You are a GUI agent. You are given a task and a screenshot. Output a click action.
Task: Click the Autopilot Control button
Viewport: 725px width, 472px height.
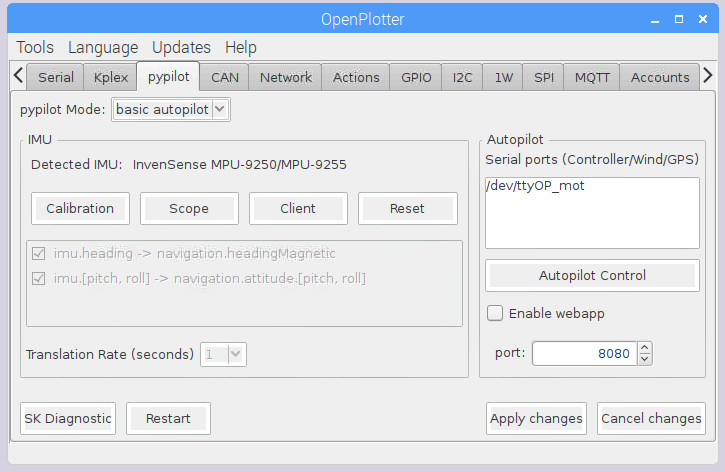click(592, 276)
